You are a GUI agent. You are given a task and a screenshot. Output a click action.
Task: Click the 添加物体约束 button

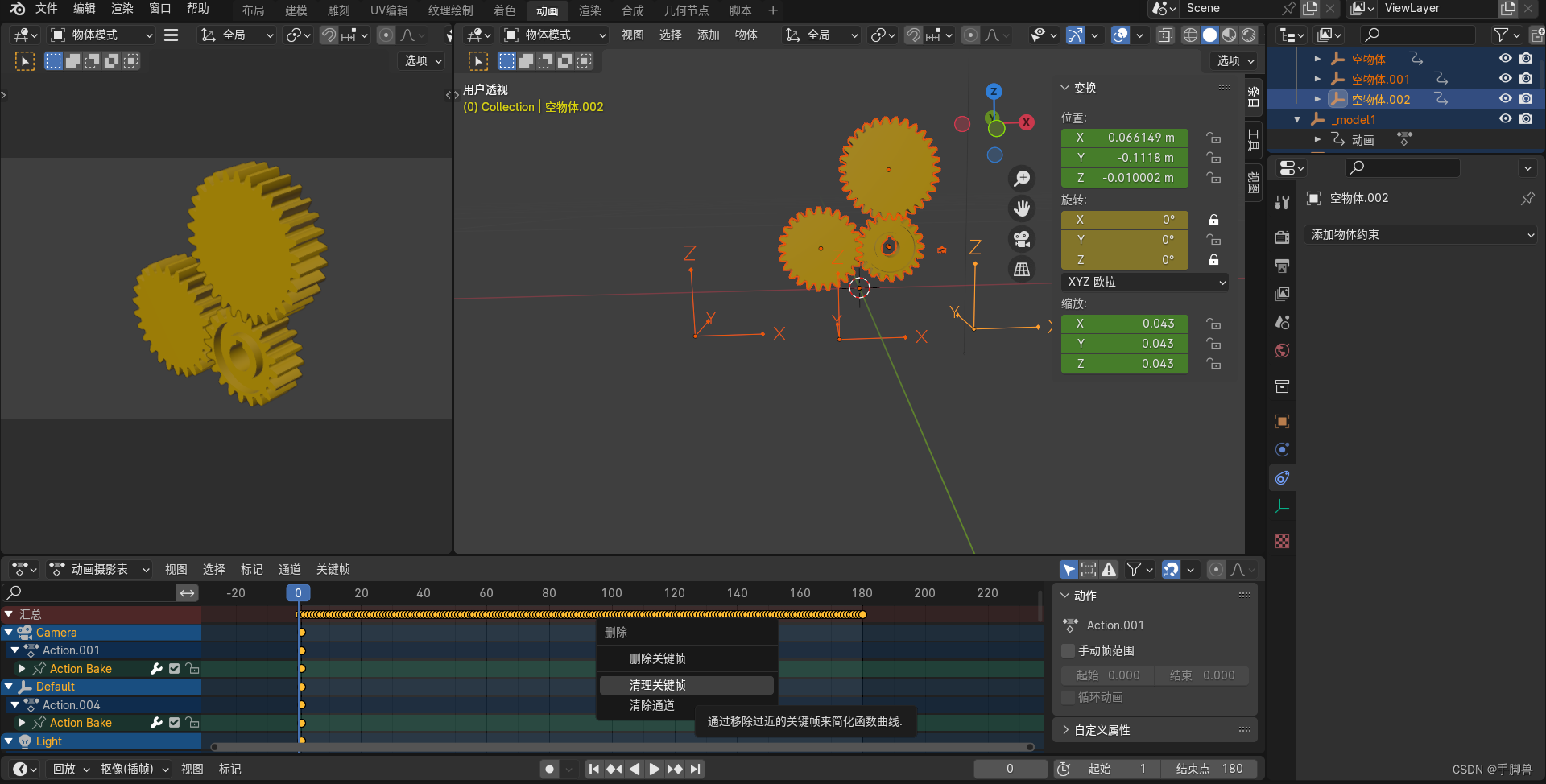tap(1420, 234)
